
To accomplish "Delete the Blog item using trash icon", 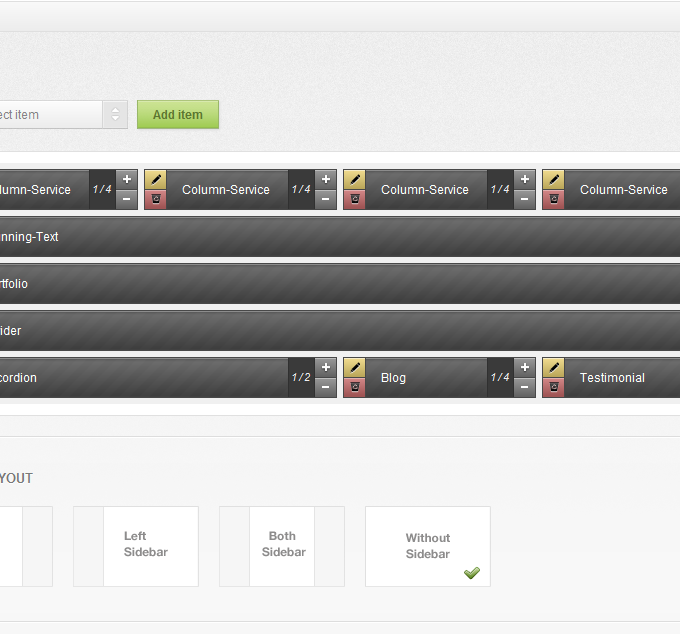I will coord(354,388).
